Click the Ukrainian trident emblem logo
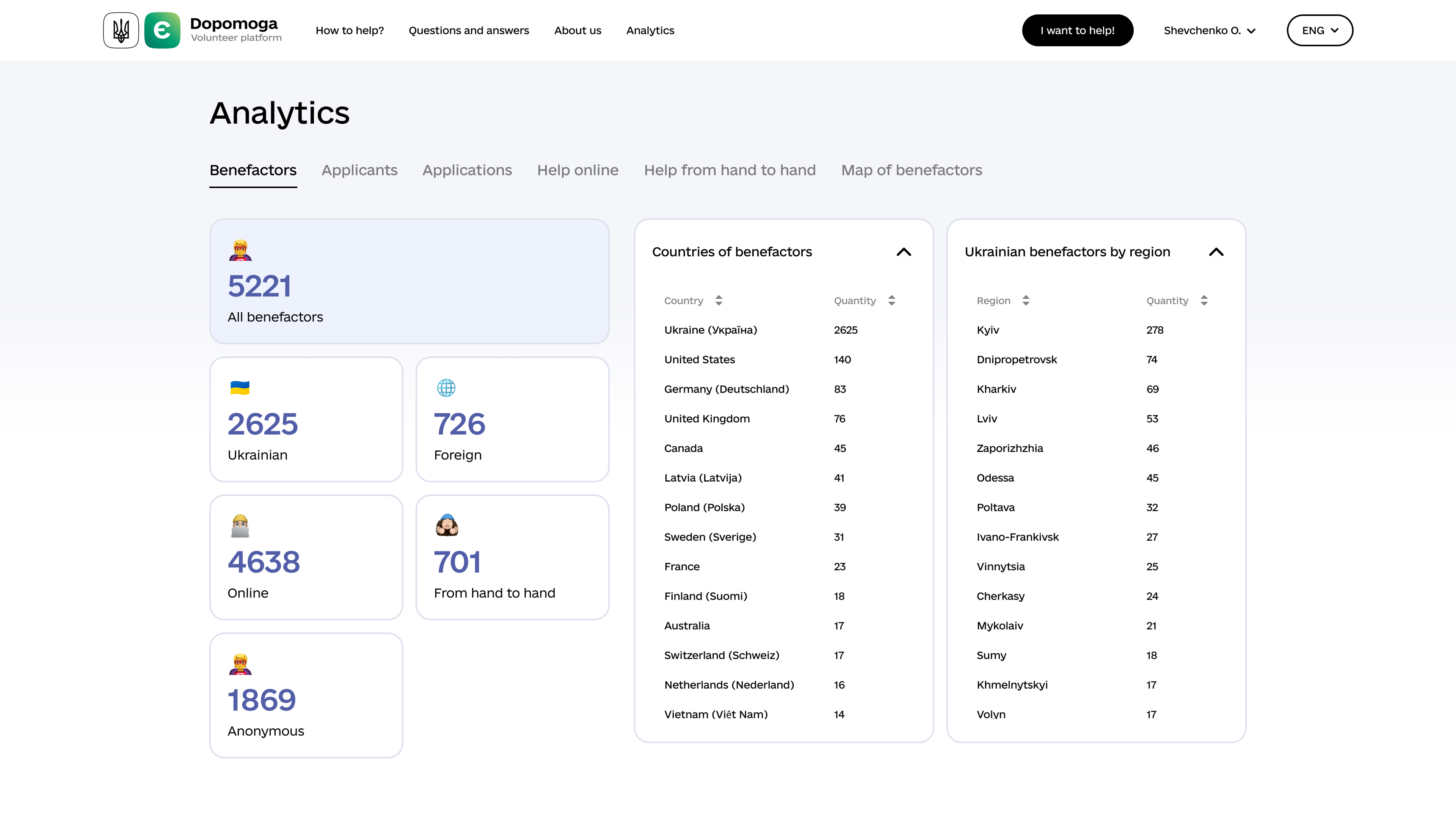Screen dimensions: 1456x819 click(121, 30)
